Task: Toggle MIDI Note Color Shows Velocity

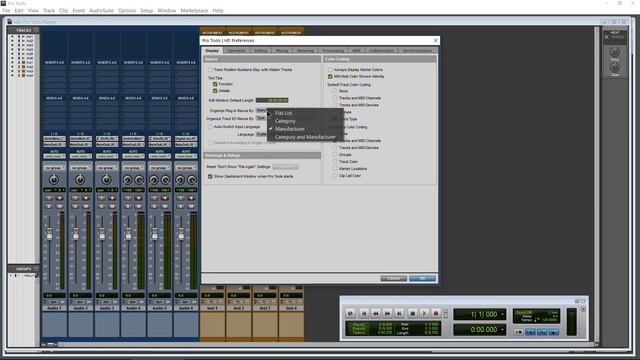Action: (330, 76)
